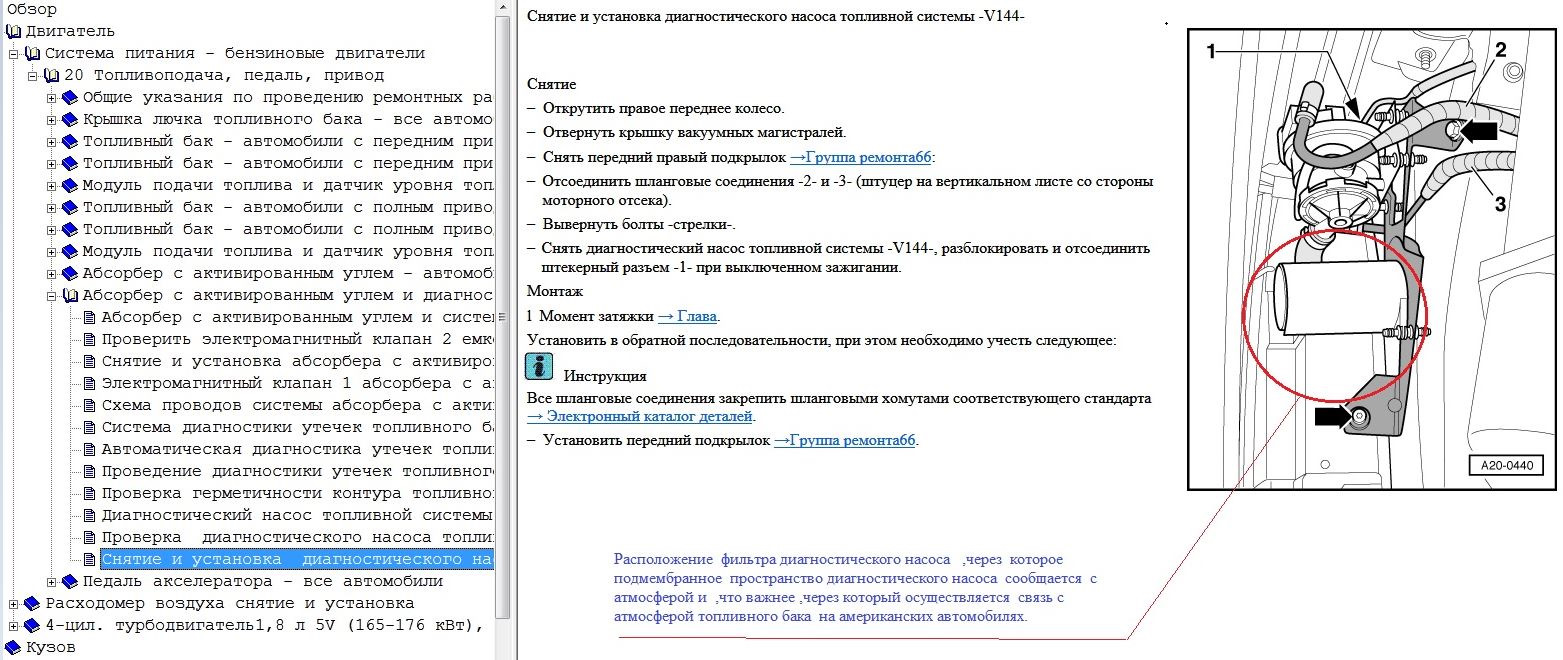
Task: Click the open book icon of Абсорбер и диагнос row
Action: (70, 296)
